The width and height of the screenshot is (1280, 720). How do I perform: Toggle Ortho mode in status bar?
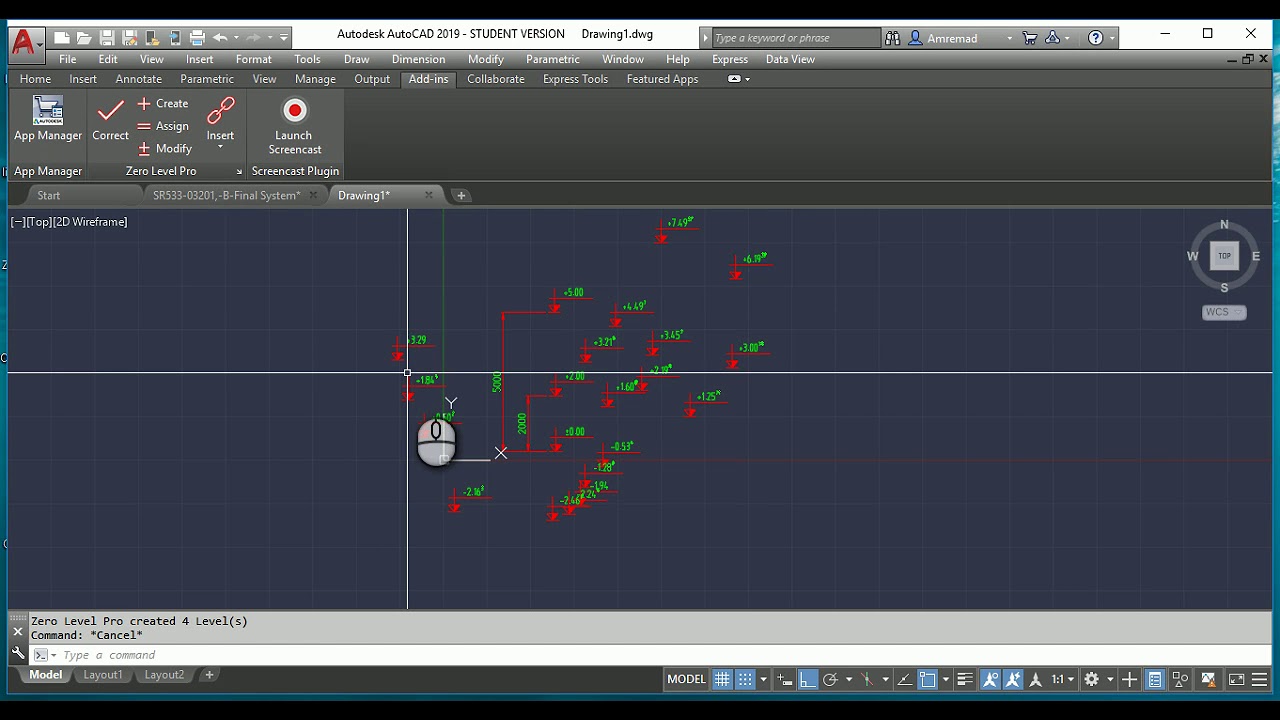click(x=807, y=679)
